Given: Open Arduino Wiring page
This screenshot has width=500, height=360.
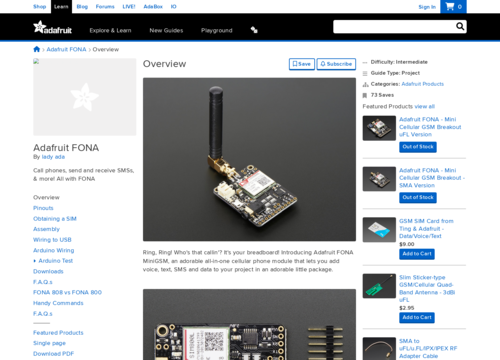Looking at the screenshot, I should tap(54, 250).
